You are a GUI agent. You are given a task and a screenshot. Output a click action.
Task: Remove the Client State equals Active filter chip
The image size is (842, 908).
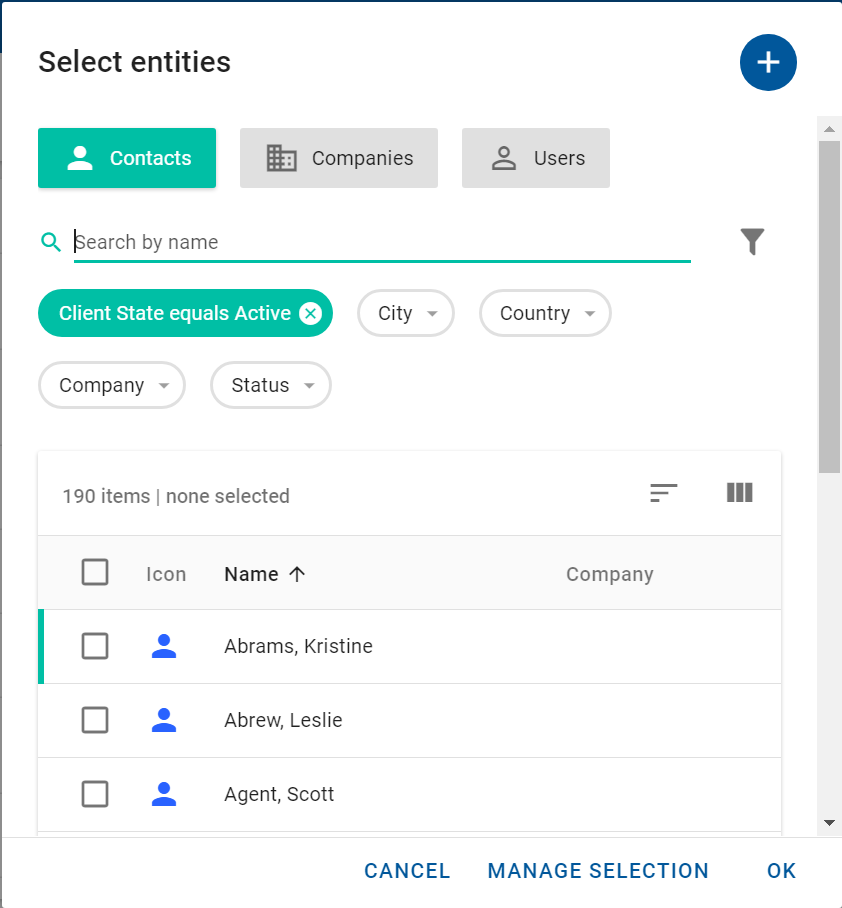click(x=311, y=313)
